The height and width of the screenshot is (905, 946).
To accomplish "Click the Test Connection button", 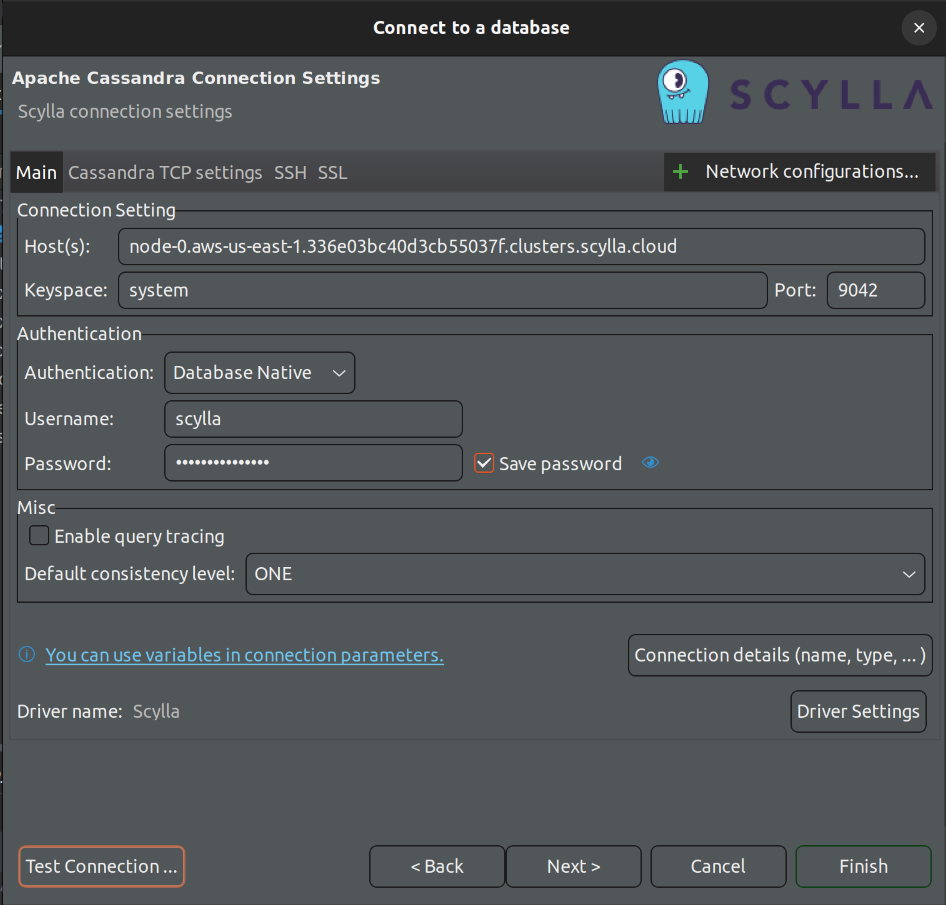I will (x=101, y=866).
